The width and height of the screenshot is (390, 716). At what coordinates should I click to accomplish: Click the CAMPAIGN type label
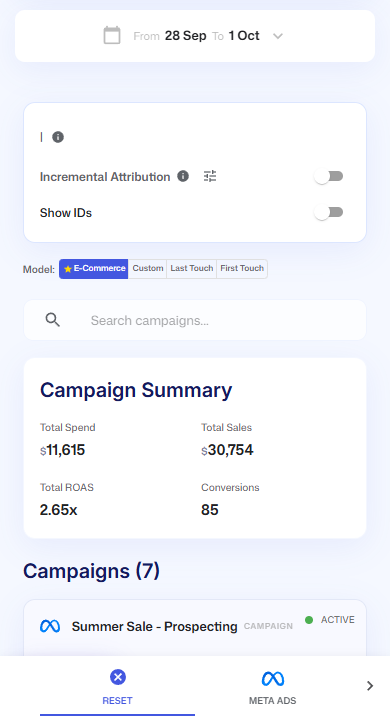click(x=268, y=626)
